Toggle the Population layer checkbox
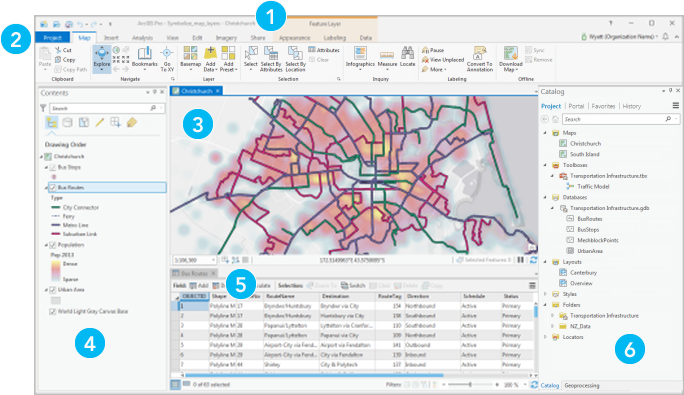Image resolution: width=684 pixels, height=395 pixels. pyautogui.click(x=53, y=245)
